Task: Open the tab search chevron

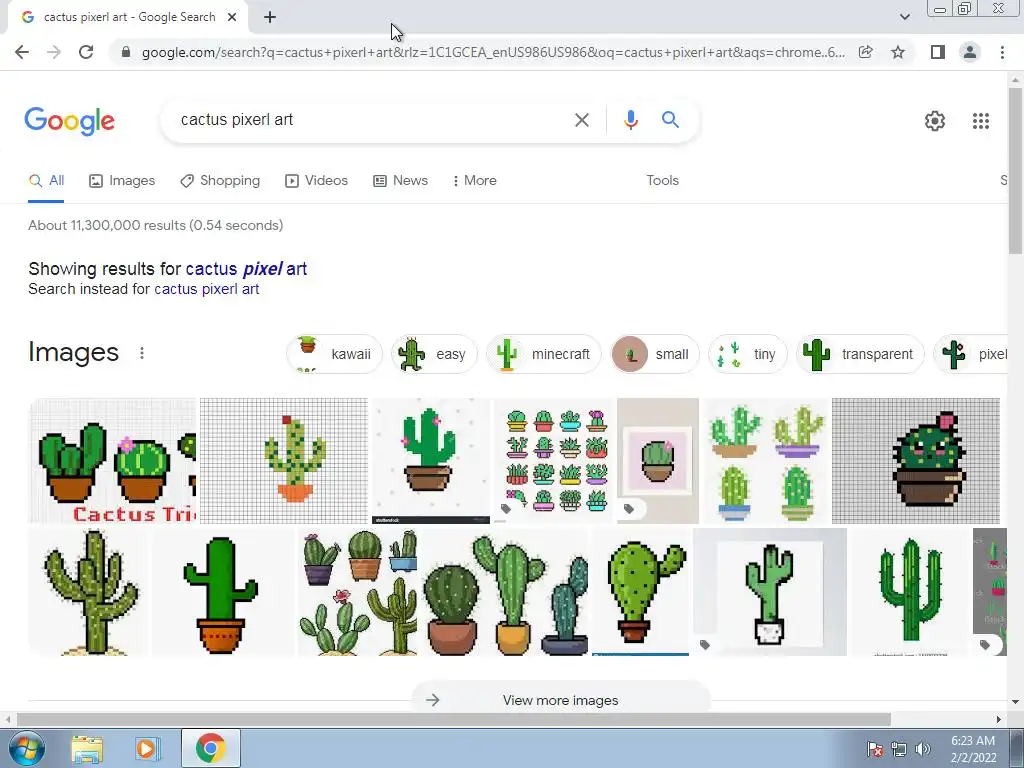Action: point(904,17)
